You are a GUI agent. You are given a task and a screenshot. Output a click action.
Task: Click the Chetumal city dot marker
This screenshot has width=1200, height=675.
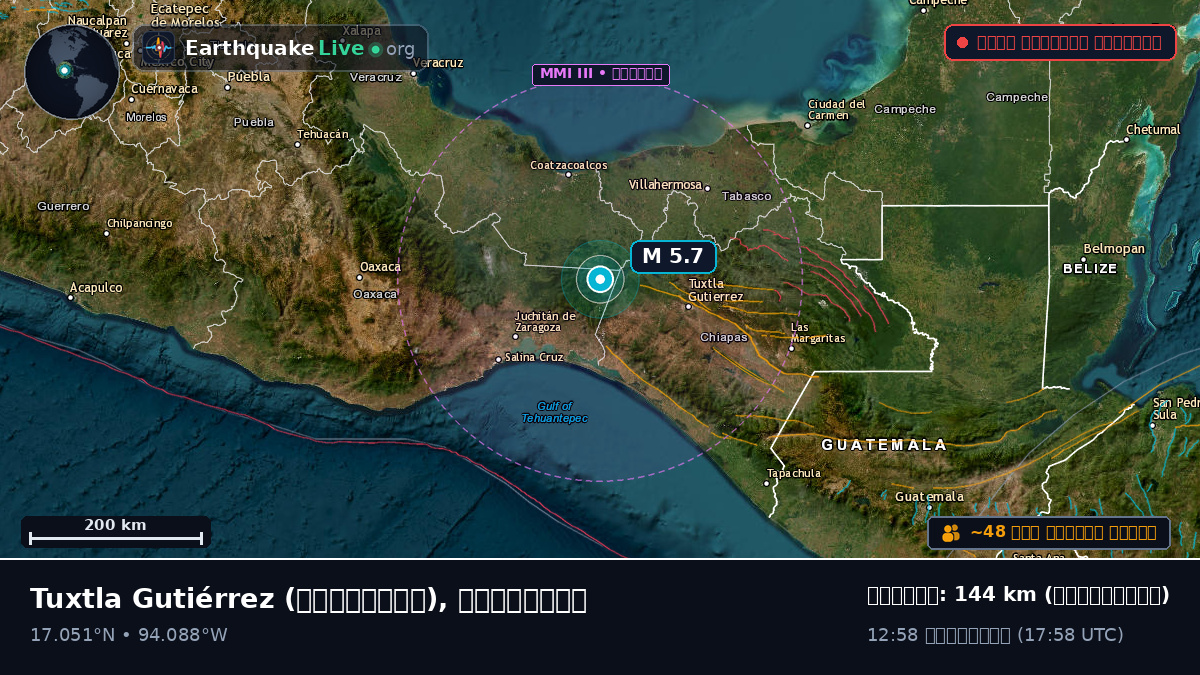pos(1126,140)
